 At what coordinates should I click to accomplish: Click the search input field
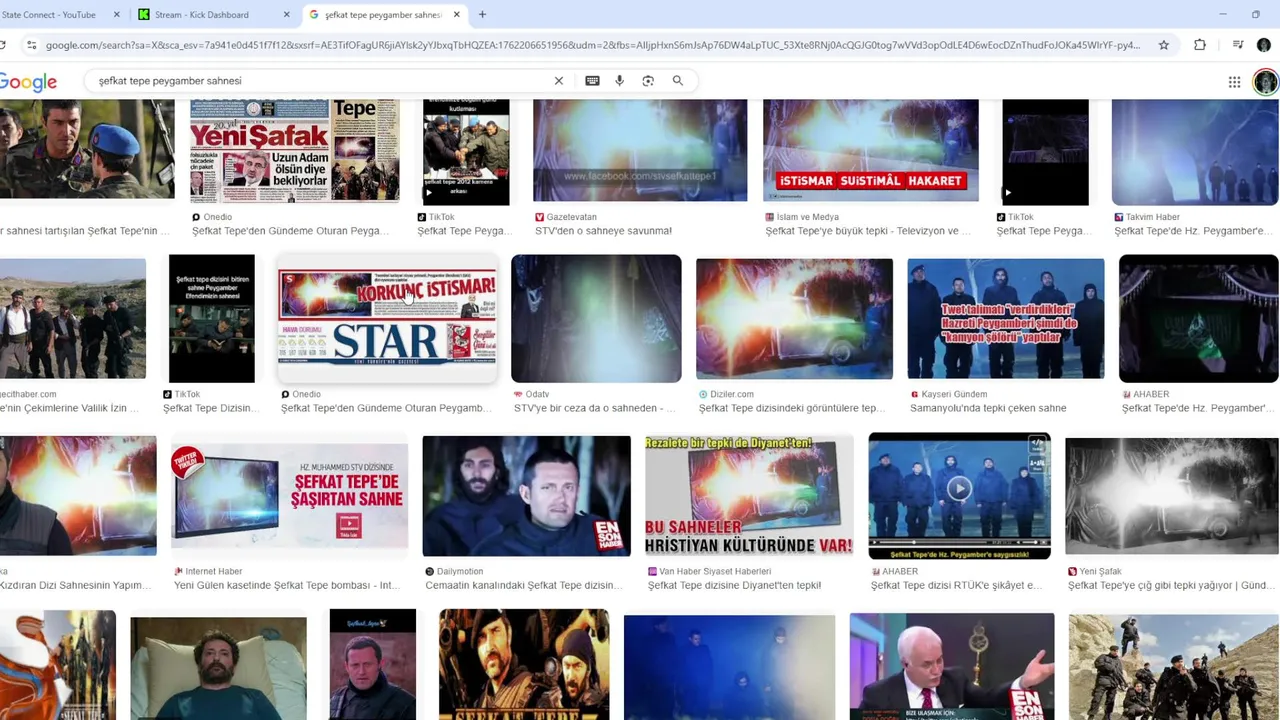(x=320, y=81)
